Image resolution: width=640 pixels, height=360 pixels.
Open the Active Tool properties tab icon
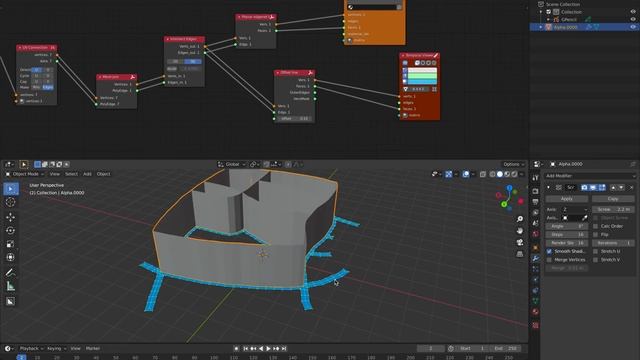(x=536, y=178)
